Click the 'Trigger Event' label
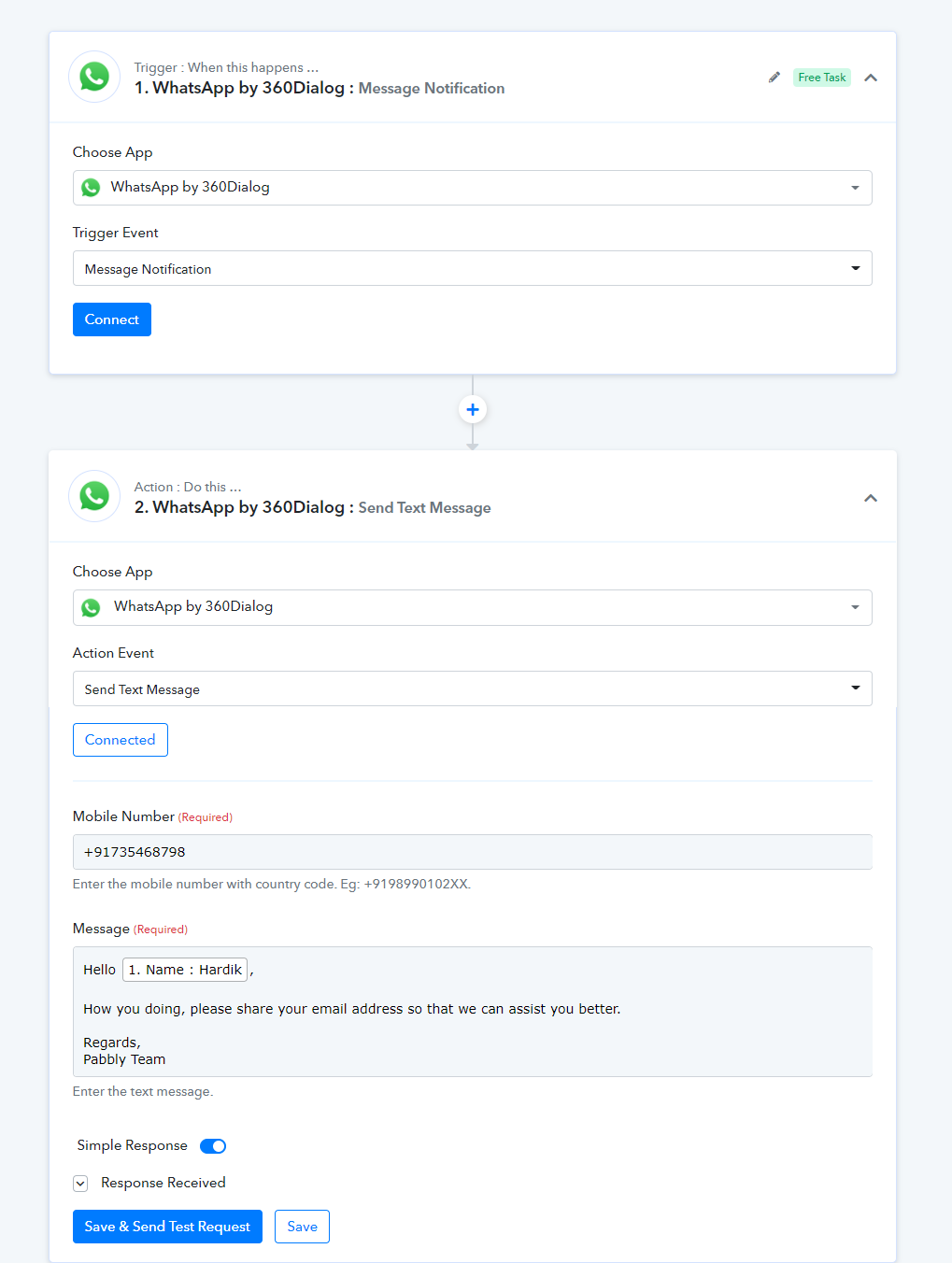Image resolution: width=952 pixels, height=1263 pixels. pos(116,233)
